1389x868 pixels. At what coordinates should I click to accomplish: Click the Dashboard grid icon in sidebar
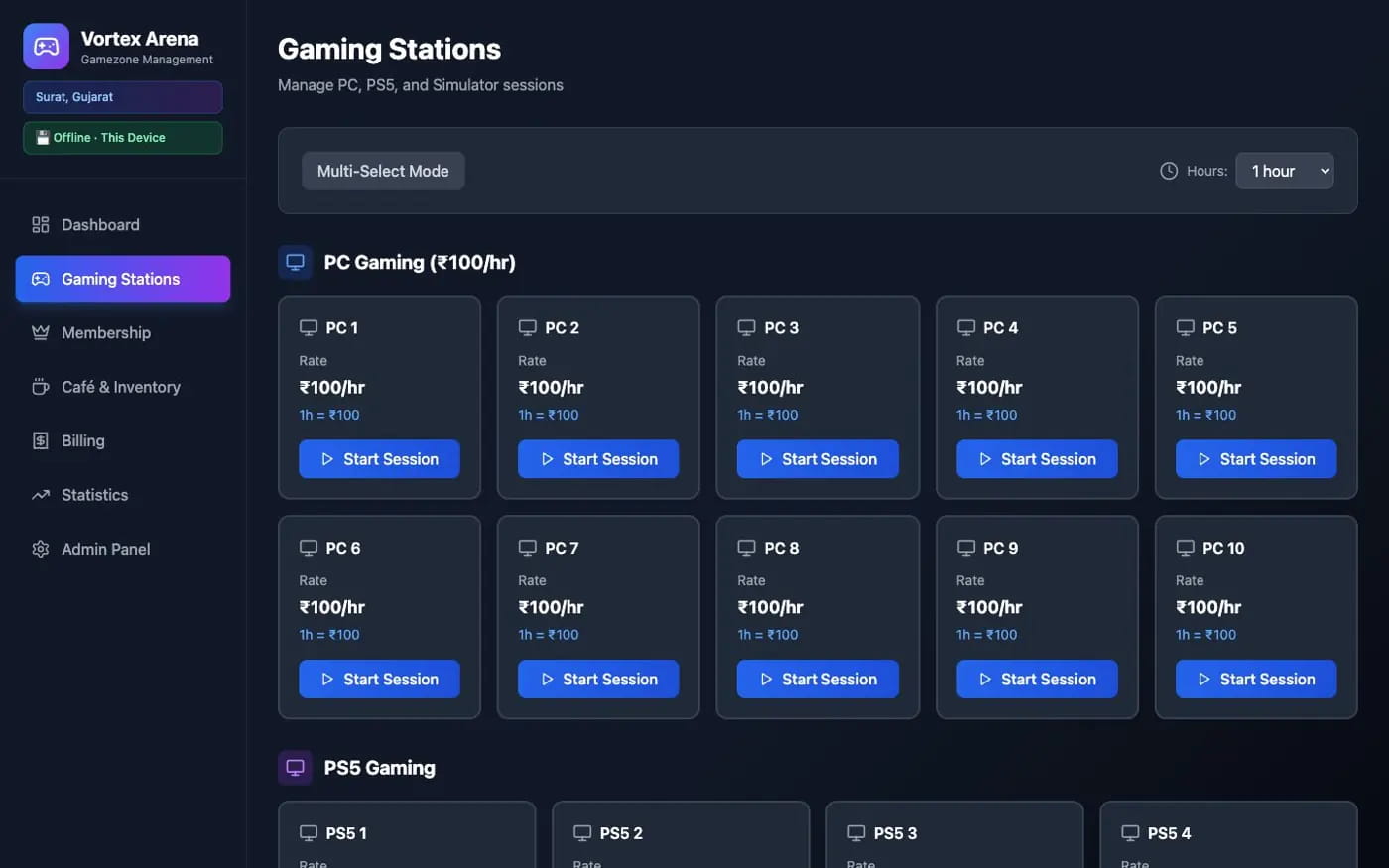pos(41,225)
